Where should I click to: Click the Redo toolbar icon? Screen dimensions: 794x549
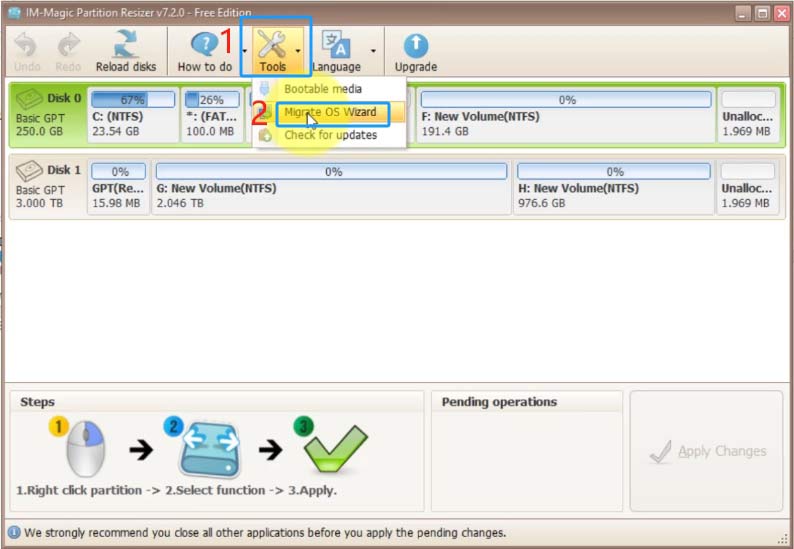coord(68,46)
